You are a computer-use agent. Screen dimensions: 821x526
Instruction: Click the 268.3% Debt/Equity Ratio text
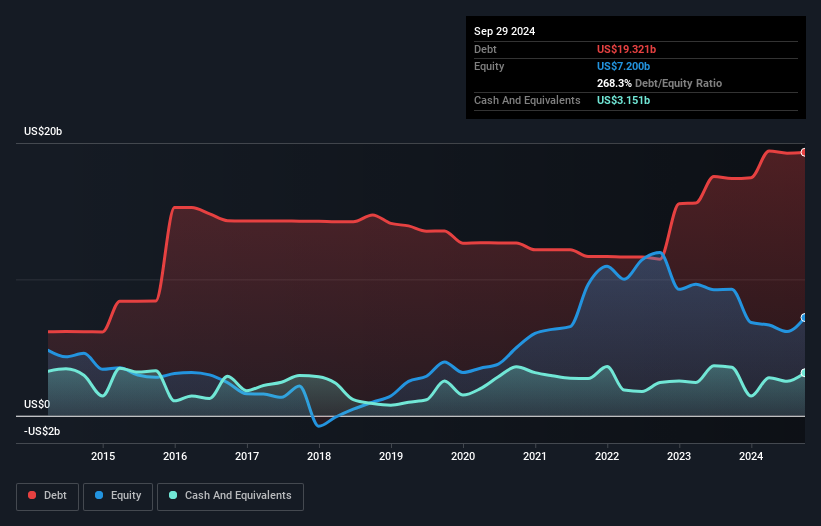point(659,83)
